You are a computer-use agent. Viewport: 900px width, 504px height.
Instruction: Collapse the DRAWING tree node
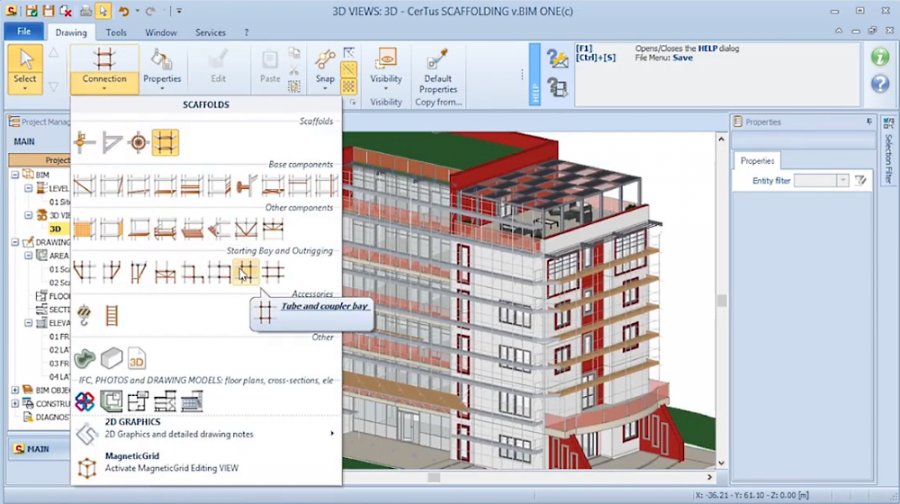15,242
